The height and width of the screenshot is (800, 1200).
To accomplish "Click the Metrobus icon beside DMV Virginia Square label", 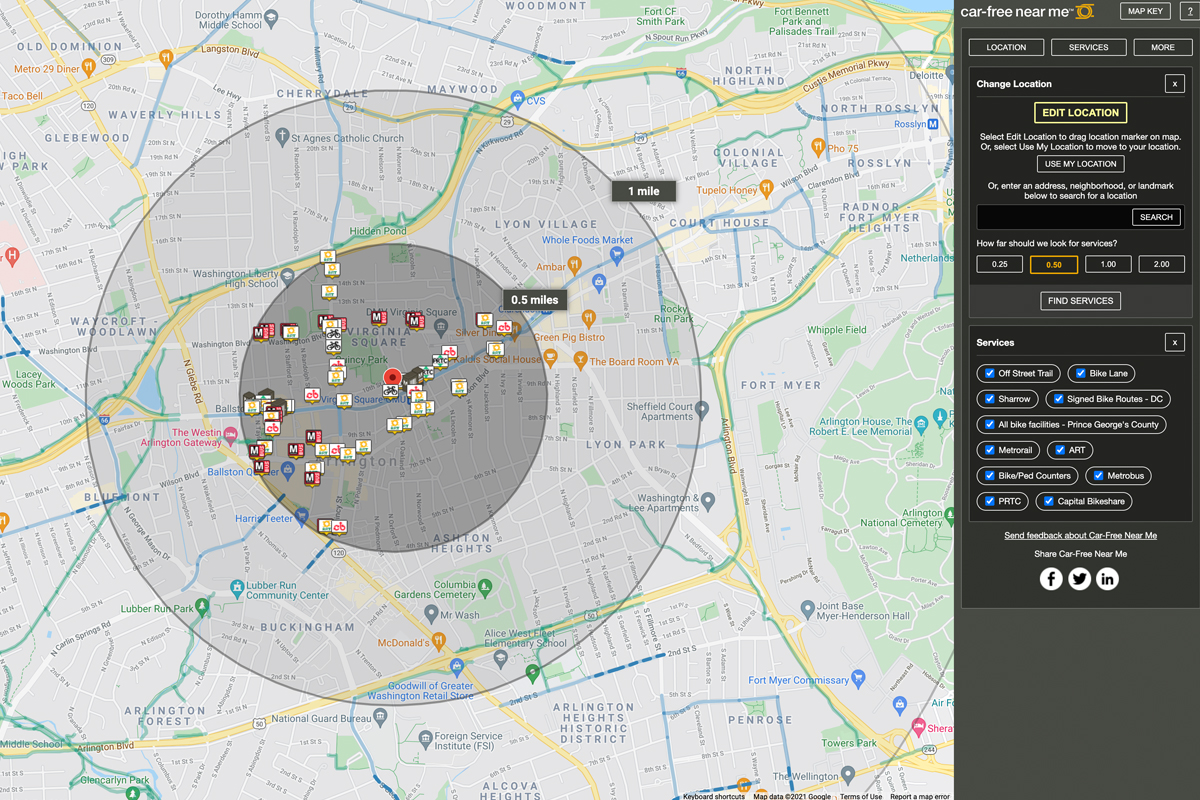I will (379, 316).
